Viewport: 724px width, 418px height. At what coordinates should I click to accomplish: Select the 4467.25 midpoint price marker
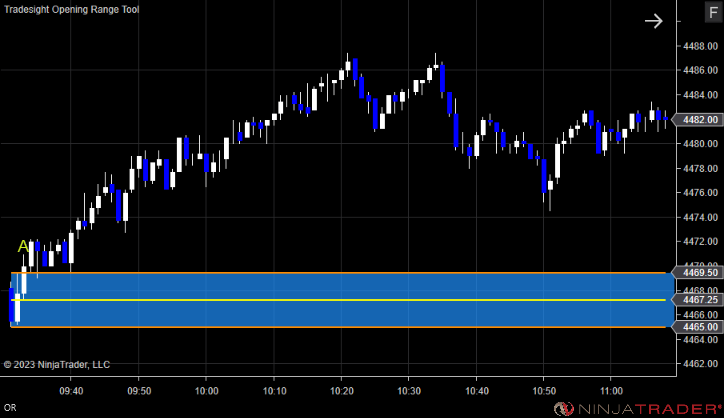(x=696, y=300)
